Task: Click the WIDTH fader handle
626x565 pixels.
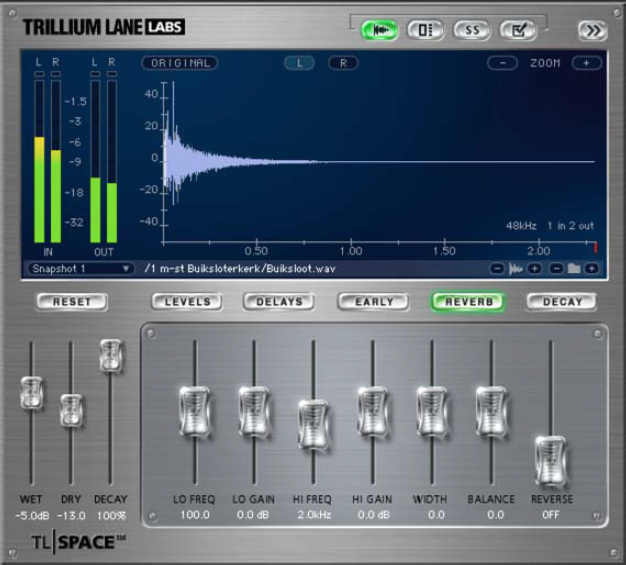Action: coord(432,411)
